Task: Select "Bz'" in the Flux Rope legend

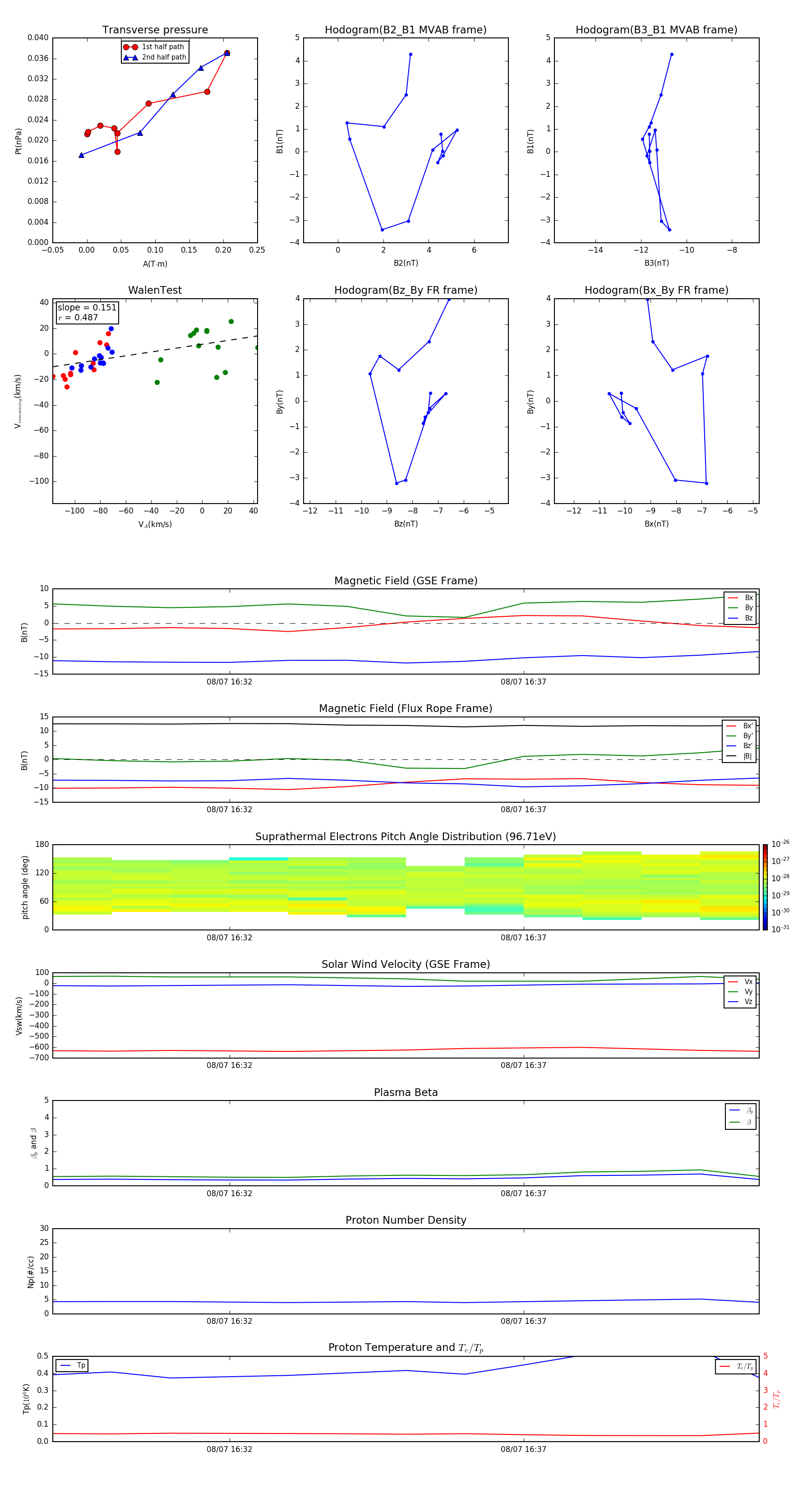Action: click(x=748, y=746)
